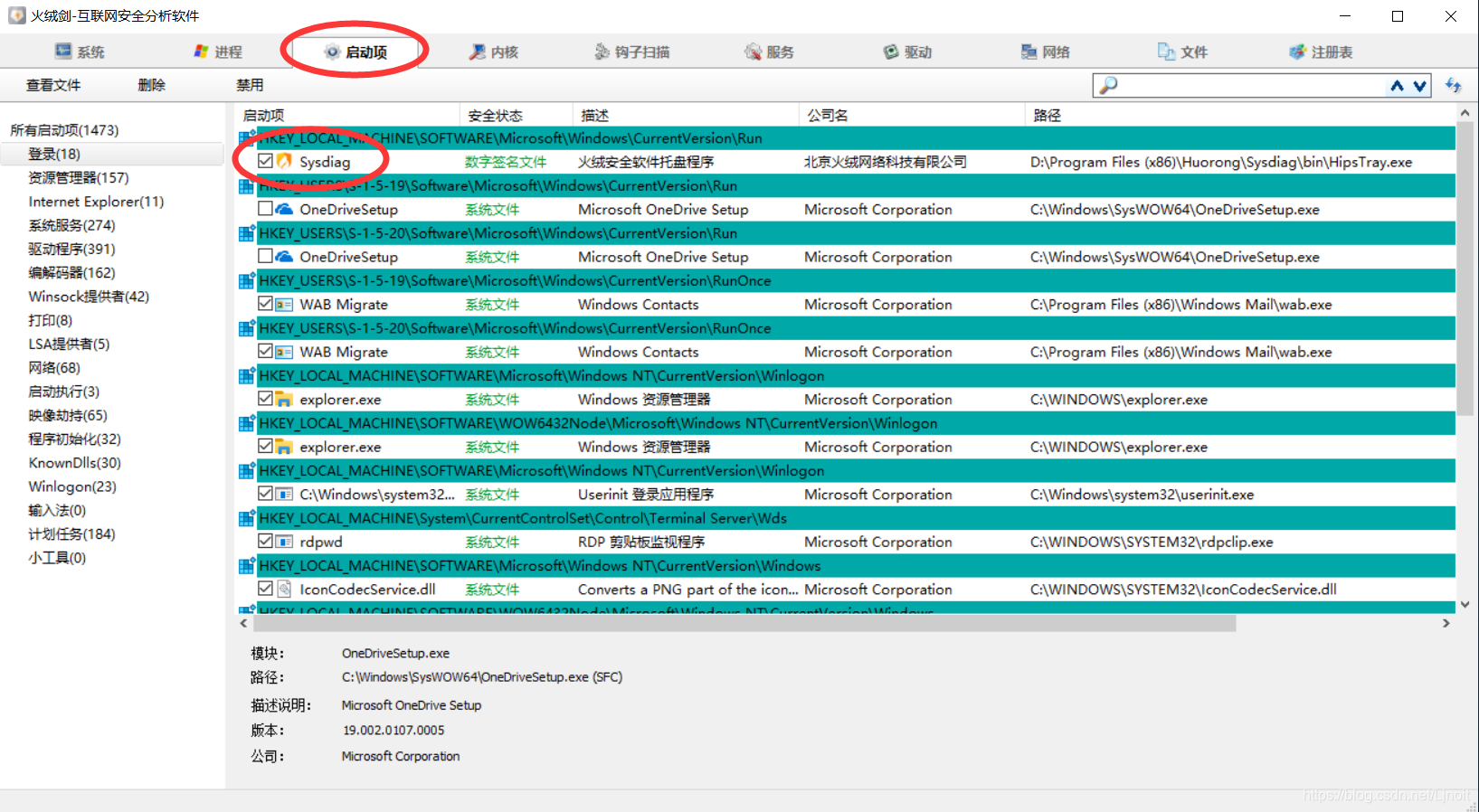1479x812 pixels.
Task: Toggle the rdpwd entry checkbox
Action: pyautogui.click(x=265, y=541)
